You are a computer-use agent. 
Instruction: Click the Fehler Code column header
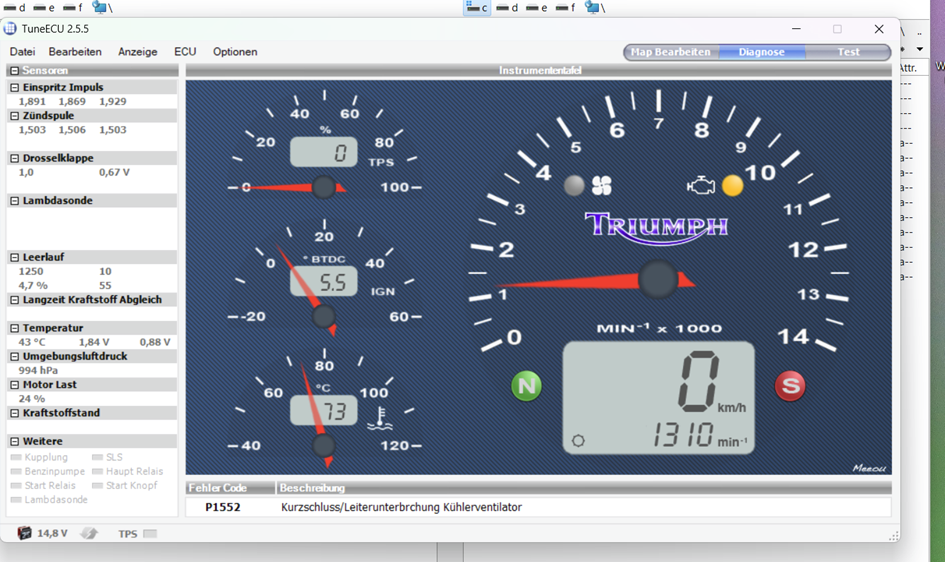click(x=230, y=488)
